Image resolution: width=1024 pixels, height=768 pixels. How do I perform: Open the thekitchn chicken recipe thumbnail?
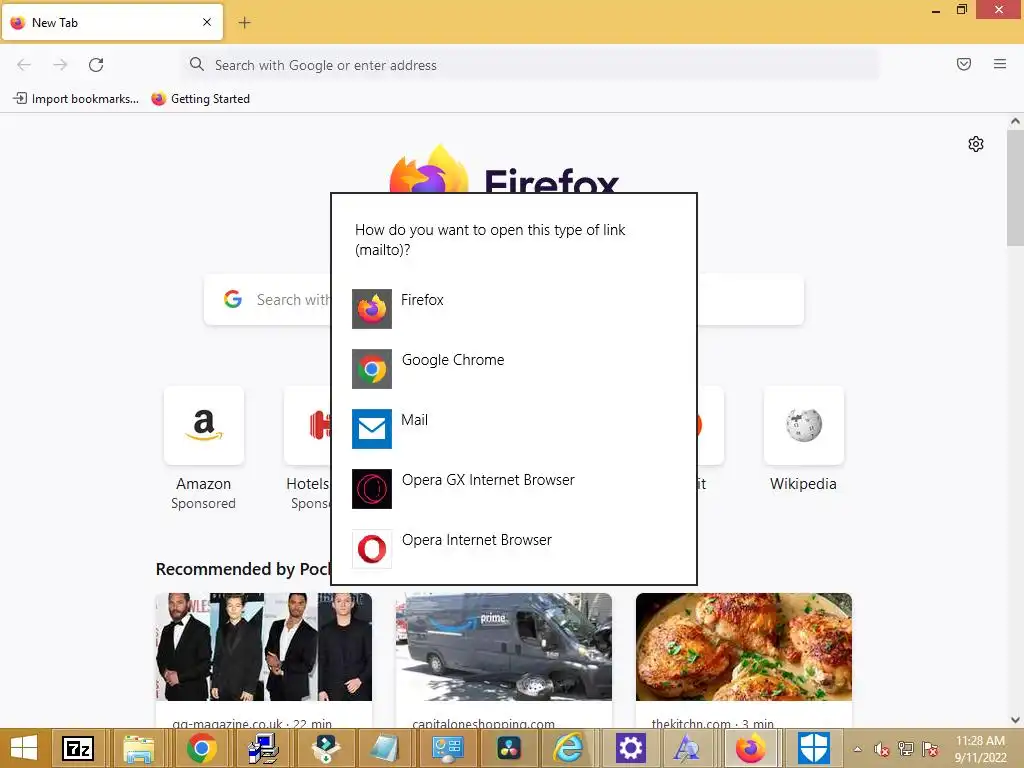744,647
